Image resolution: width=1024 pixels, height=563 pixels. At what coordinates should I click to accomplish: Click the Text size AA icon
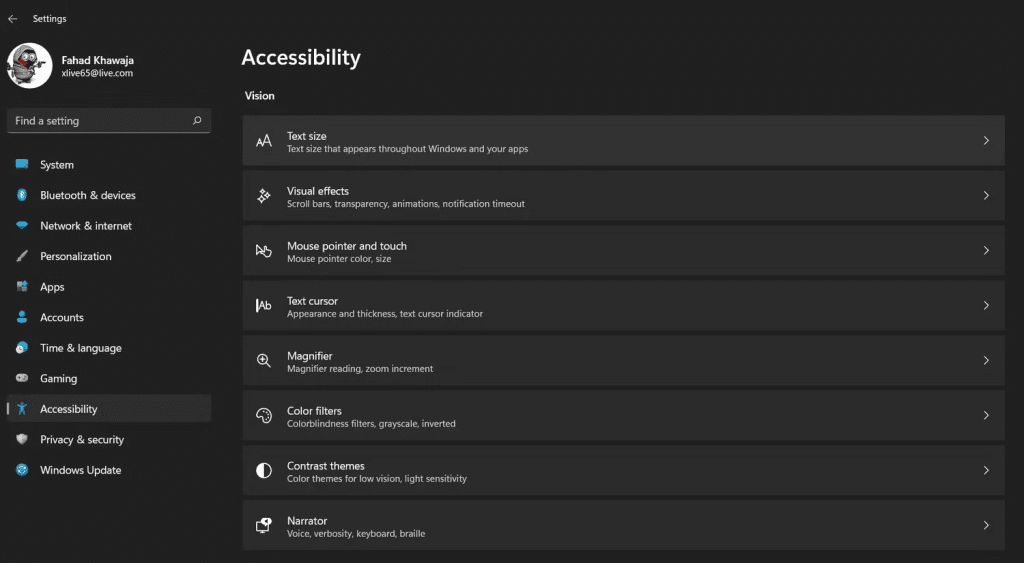(264, 141)
